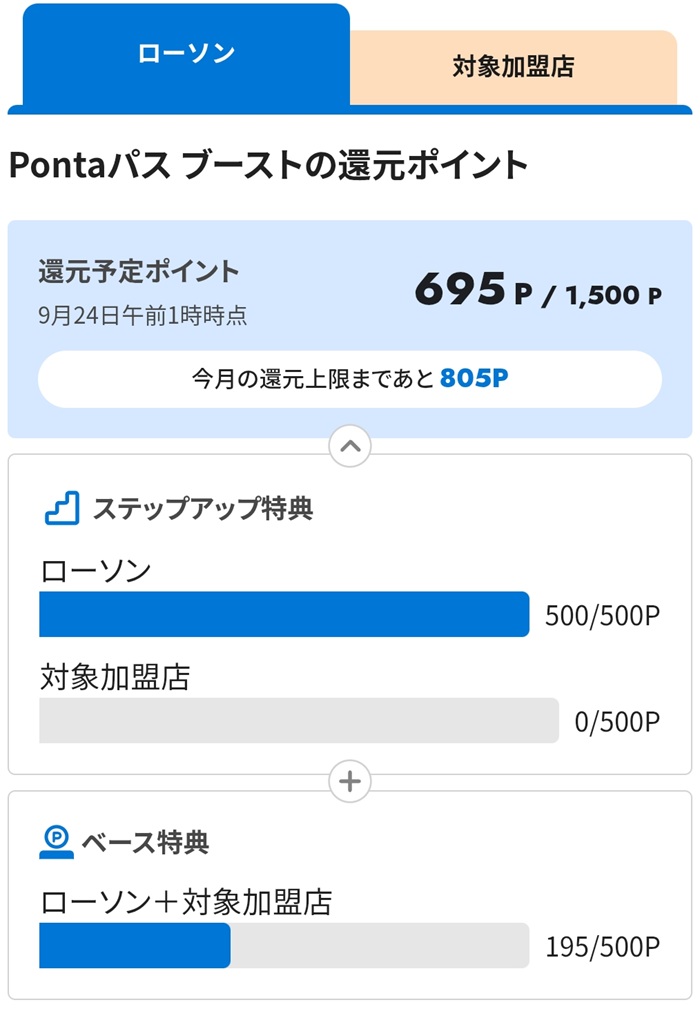Click the ベース特典 P coin icon
Image resolution: width=700 pixels, height=1009 pixels.
[56, 842]
